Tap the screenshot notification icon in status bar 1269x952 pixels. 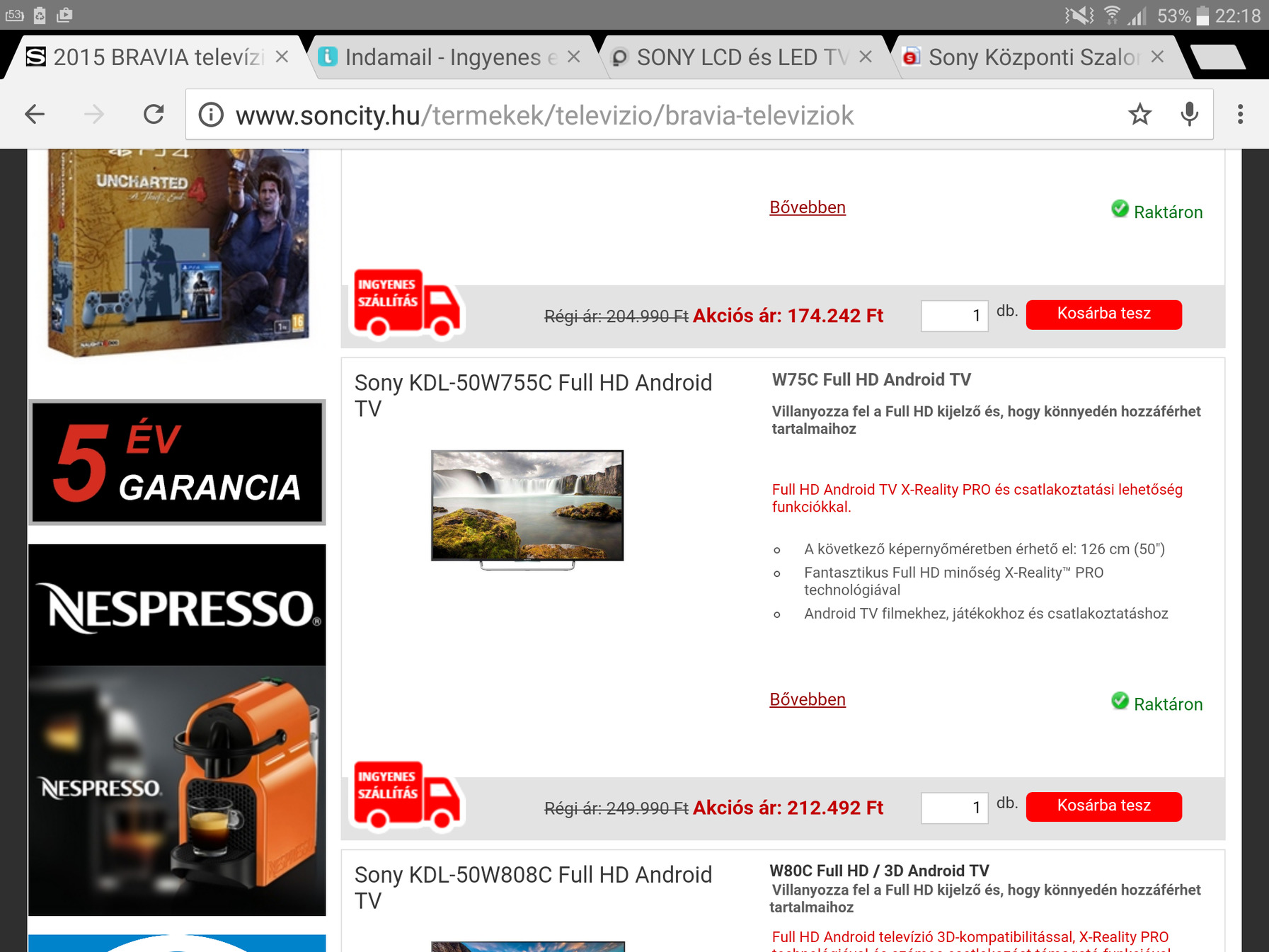[64, 15]
